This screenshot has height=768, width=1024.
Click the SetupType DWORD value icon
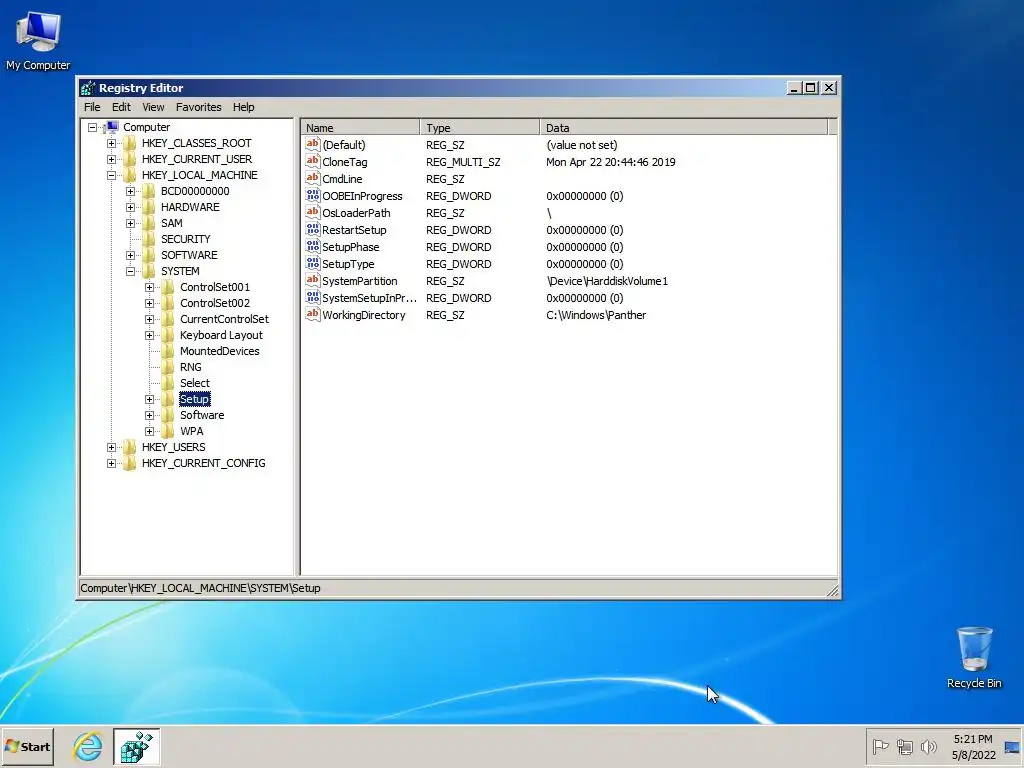pyautogui.click(x=313, y=263)
